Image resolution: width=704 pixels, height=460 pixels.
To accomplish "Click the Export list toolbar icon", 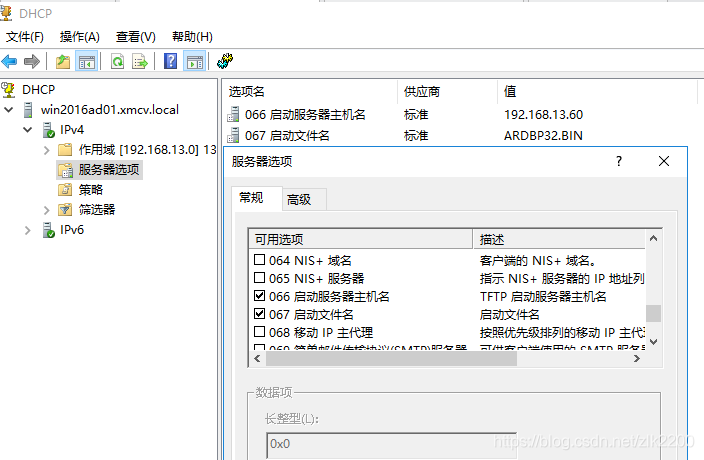I will [x=140, y=61].
